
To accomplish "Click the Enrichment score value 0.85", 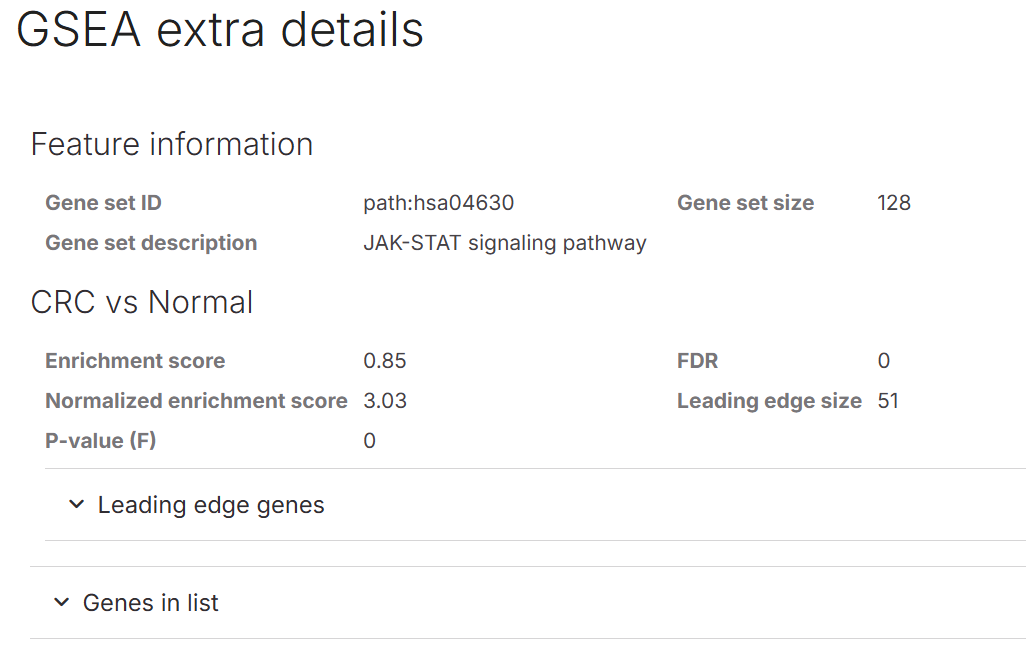I will pos(385,361).
